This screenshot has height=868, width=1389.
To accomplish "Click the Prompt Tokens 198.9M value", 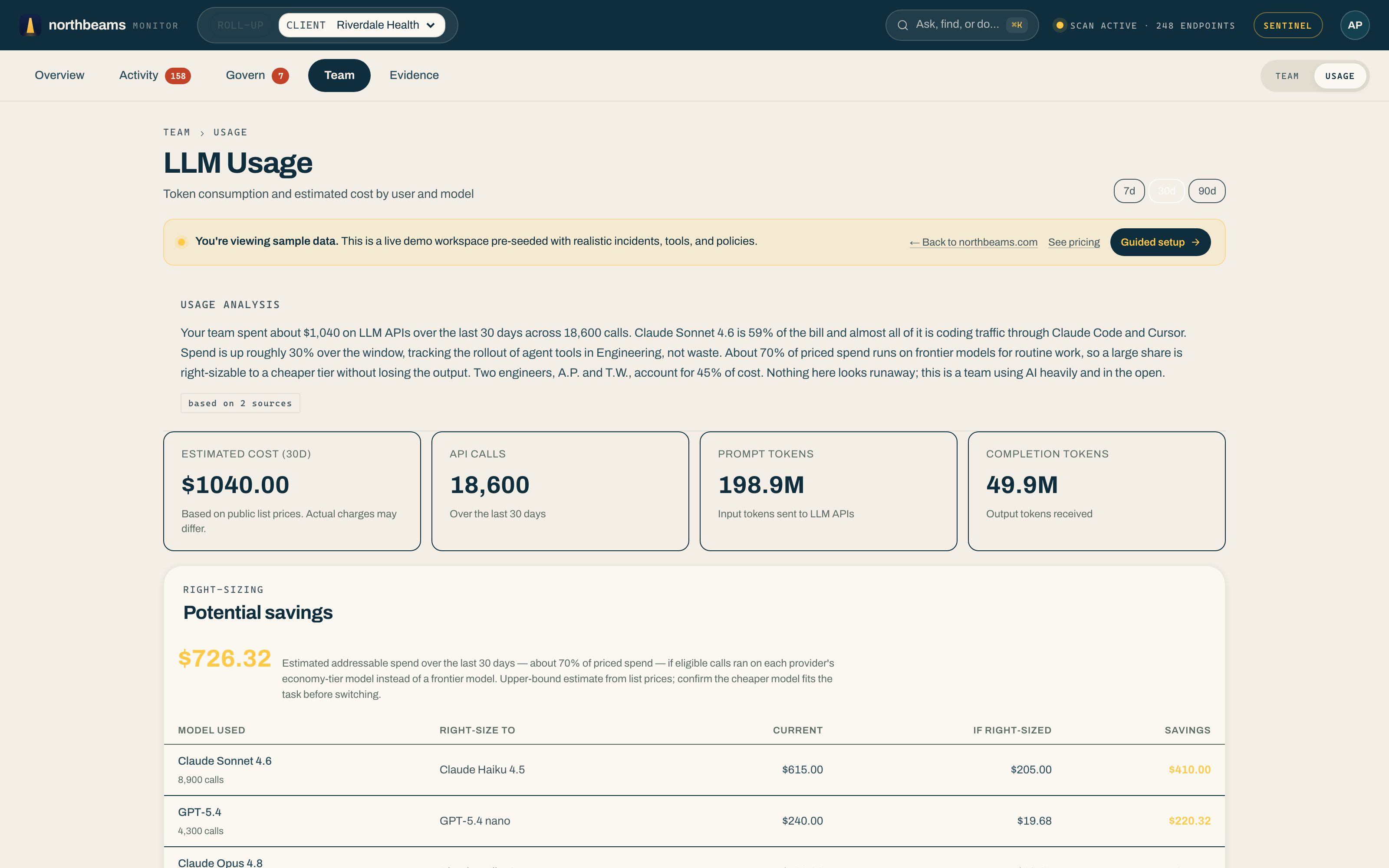I will click(760, 485).
